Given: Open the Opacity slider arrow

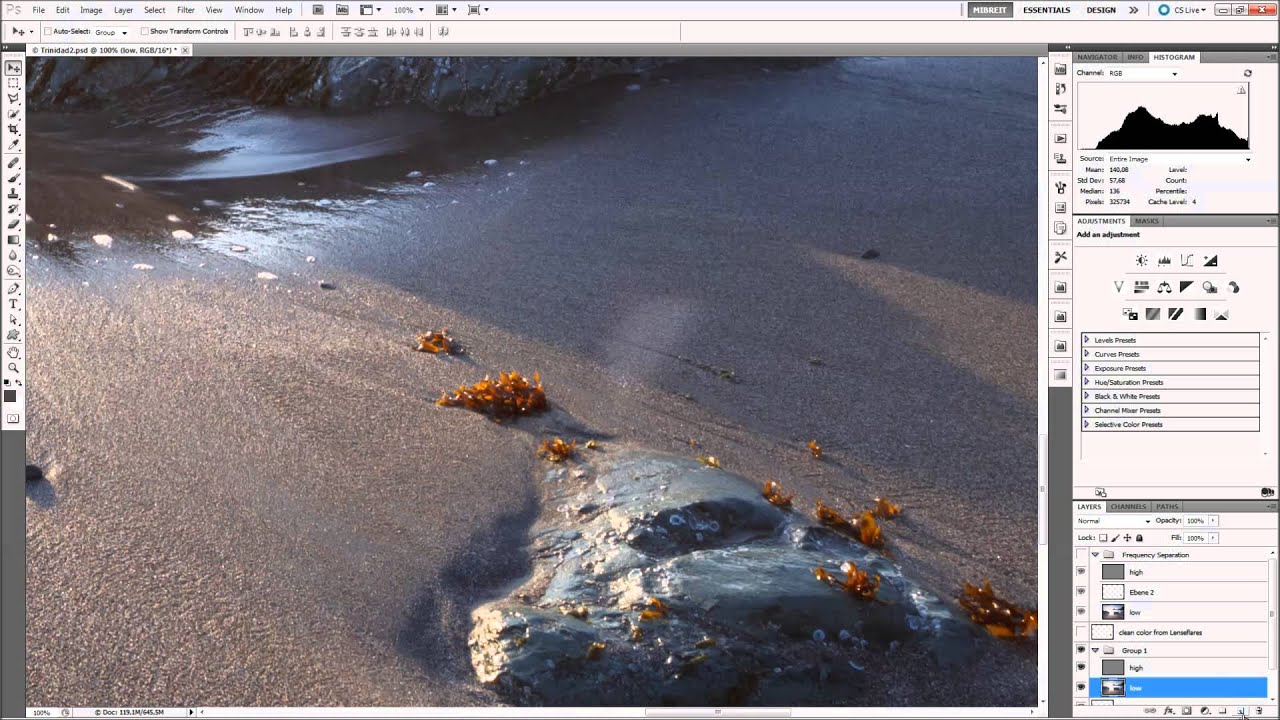Looking at the screenshot, I should 1213,521.
